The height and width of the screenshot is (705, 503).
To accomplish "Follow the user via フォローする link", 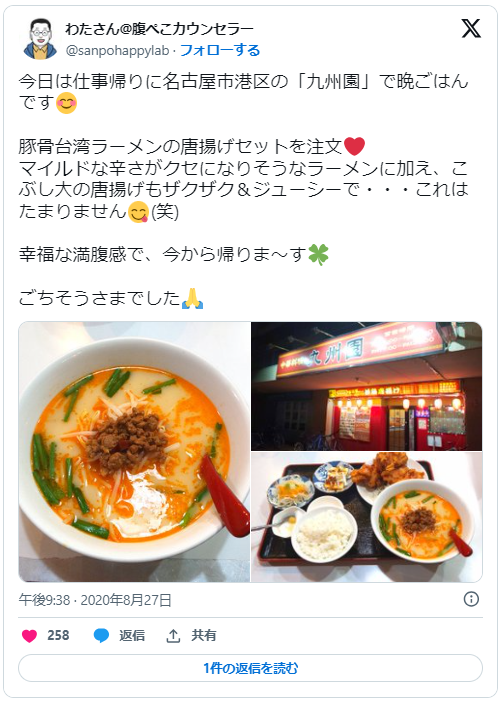I will click(x=220, y=50).
